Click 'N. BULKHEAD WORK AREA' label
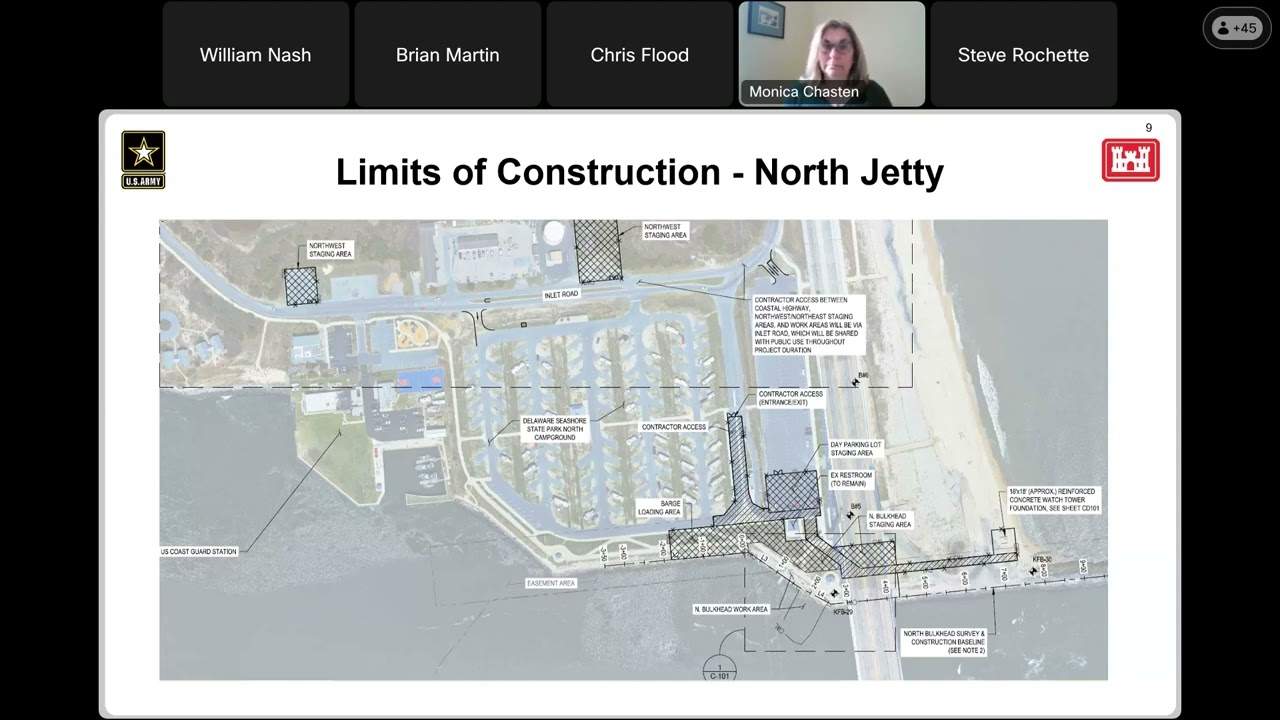Image resolution: width=1280 pixels, height=720 pixels. pyautogui.click(x=731, y=609)
